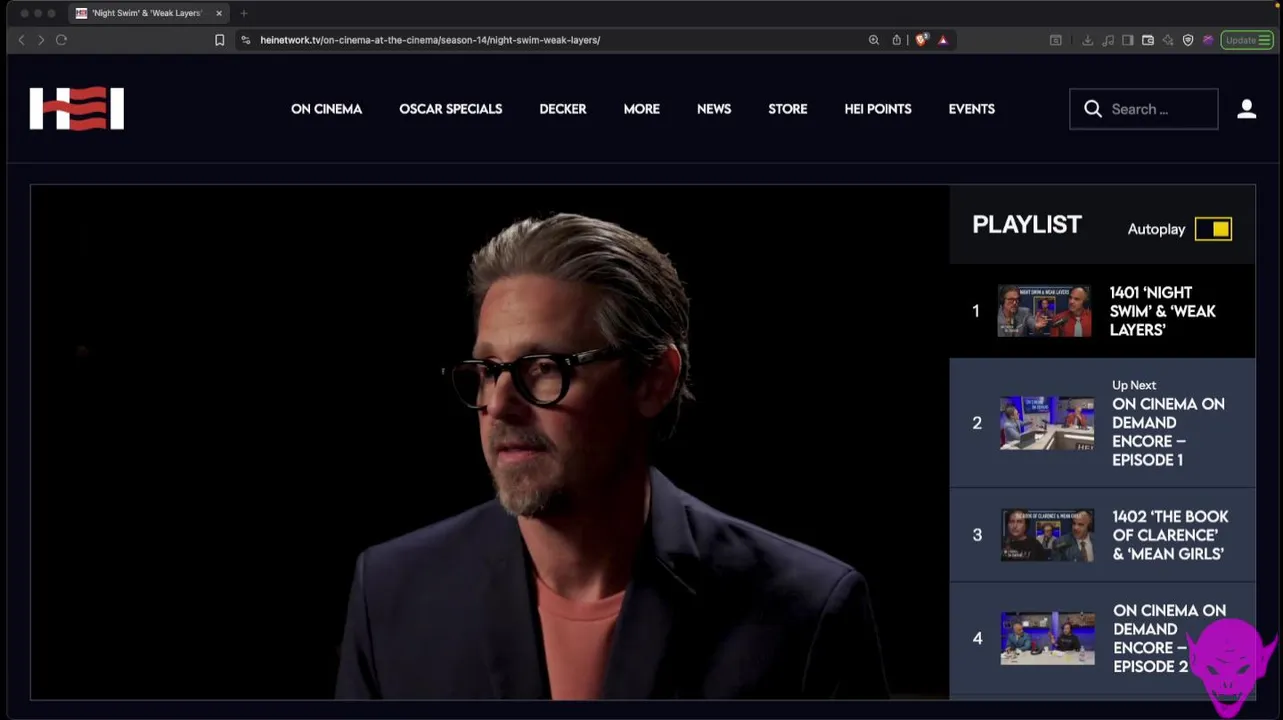Bookmark this page
This screenshot has width=1283, height=720.
tap(220, 40)
